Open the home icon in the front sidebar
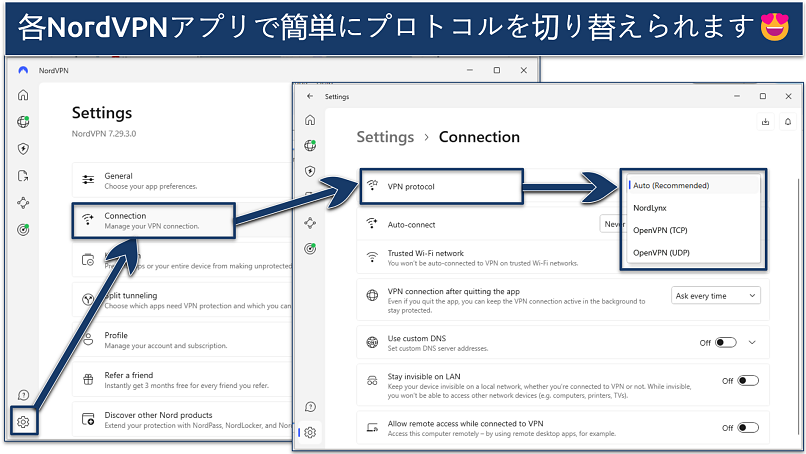This screenshot has height=454, width=806. point(310,121)
